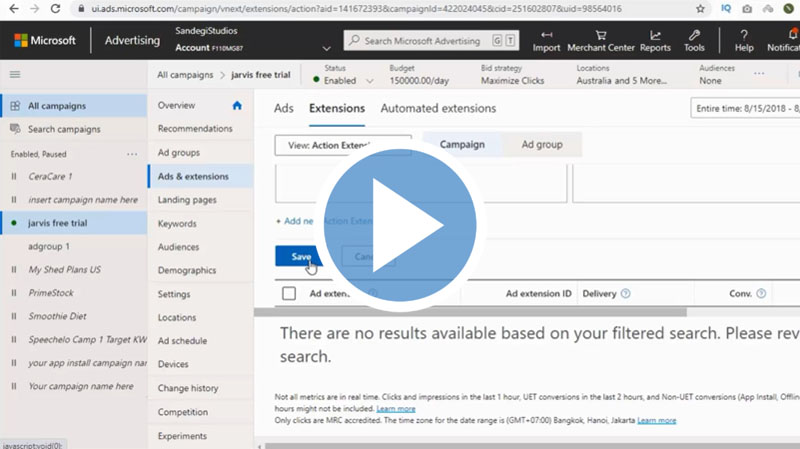800x449 pixels.
Task: Click the camera extension icon
Action: pos(747,9)
